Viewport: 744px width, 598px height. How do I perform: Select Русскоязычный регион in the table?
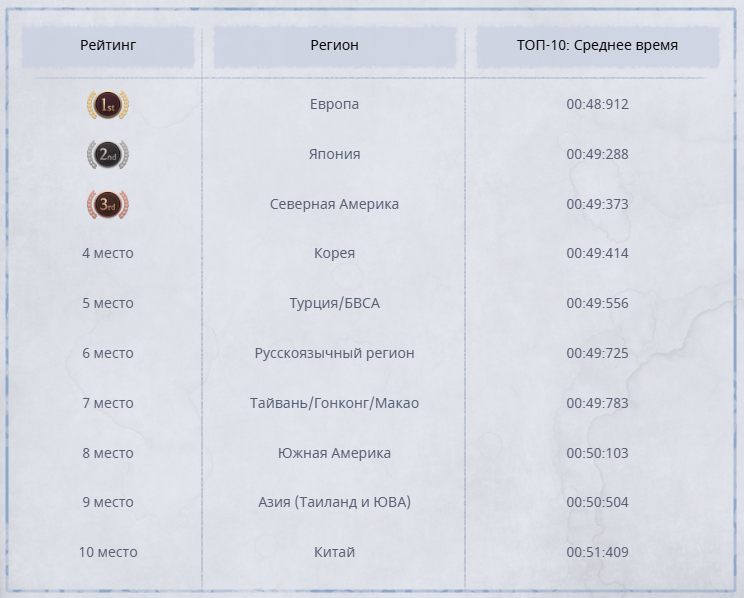(334, 353)
